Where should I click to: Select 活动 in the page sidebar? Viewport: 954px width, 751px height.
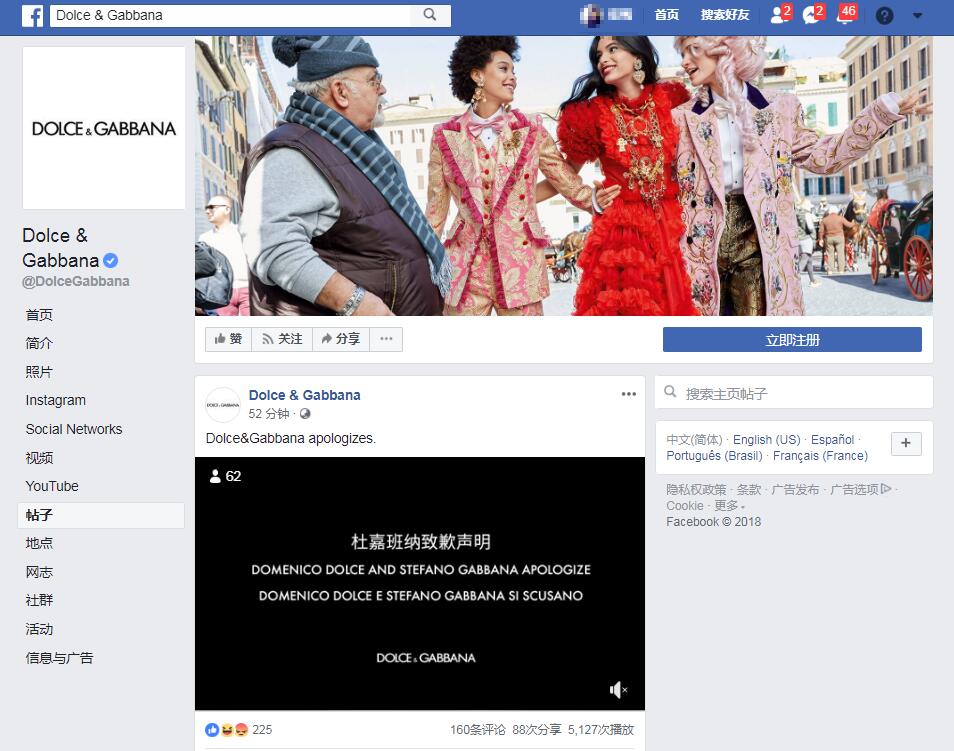click(x=39, y=629)
